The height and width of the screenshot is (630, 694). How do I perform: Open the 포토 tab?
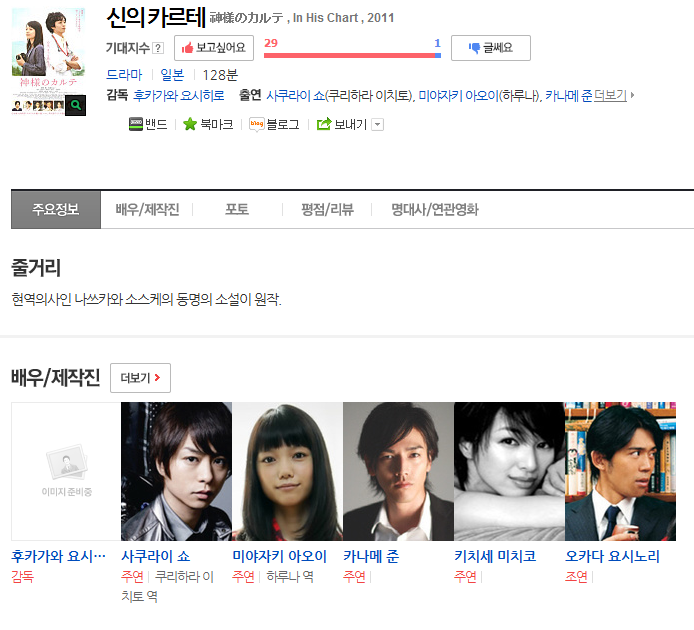237,209
